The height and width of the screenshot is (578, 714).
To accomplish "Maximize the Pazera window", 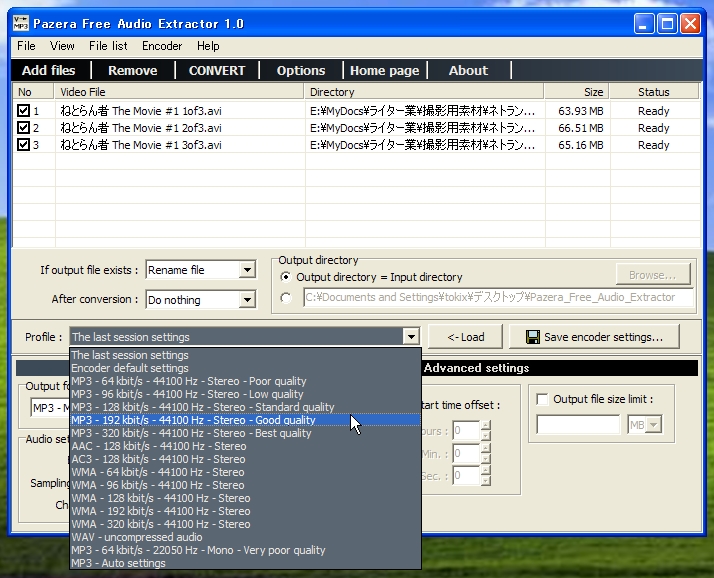I will point(667,23).
